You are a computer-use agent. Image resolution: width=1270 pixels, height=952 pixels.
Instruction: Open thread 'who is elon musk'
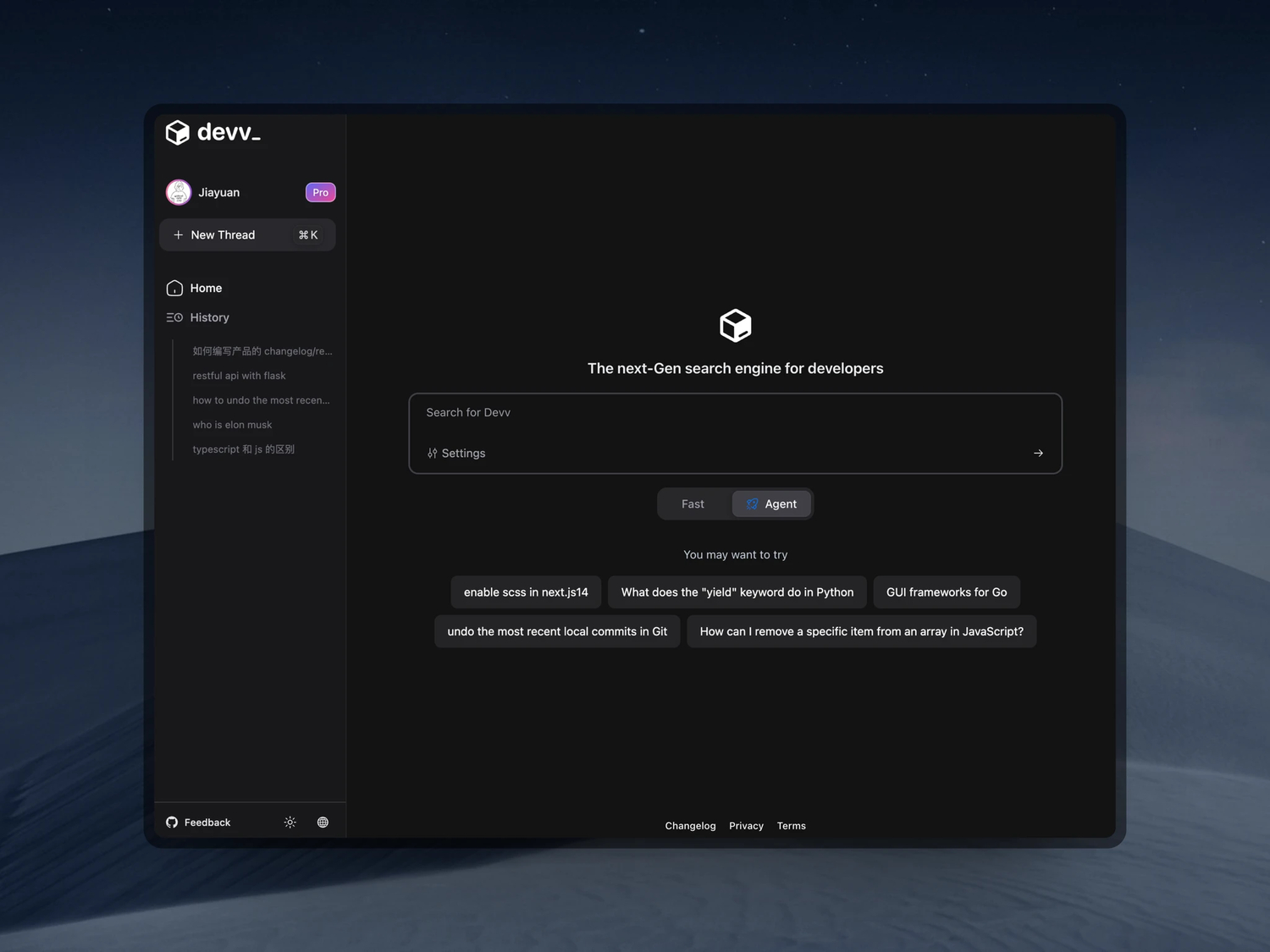[232, 424]
